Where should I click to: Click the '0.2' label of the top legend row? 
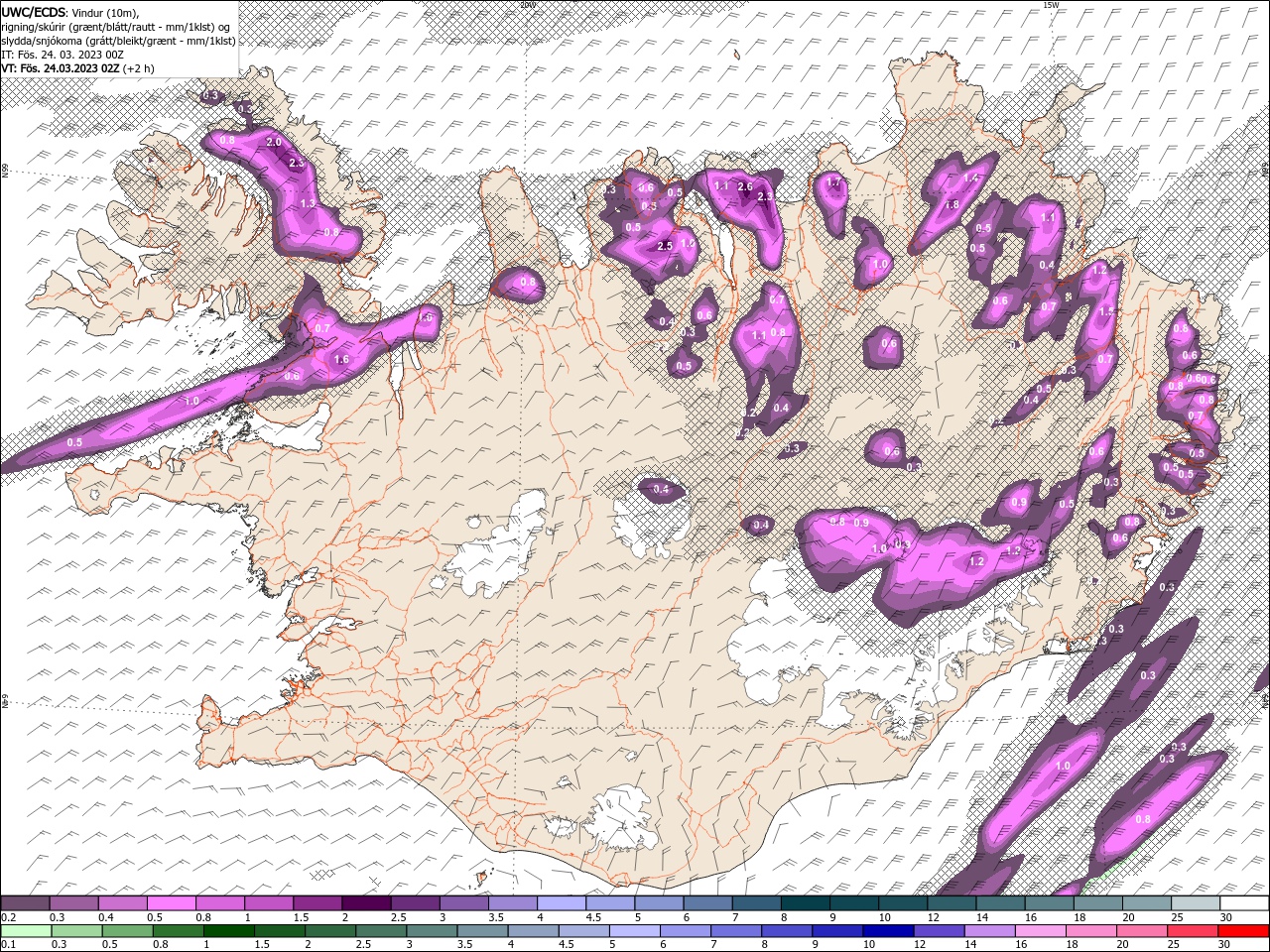tap(8, 917)
